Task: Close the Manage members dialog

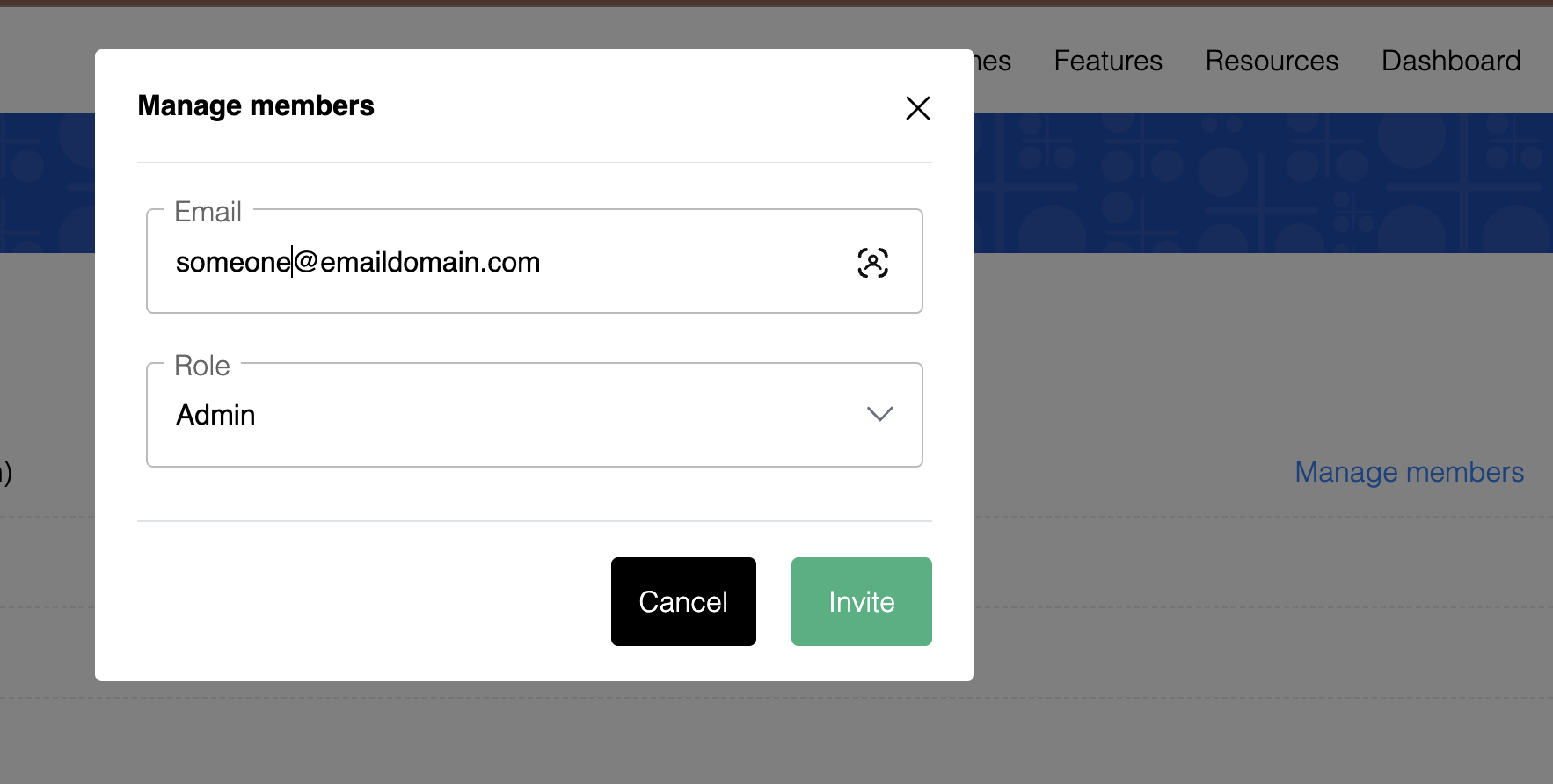Action: coord(917,108)
